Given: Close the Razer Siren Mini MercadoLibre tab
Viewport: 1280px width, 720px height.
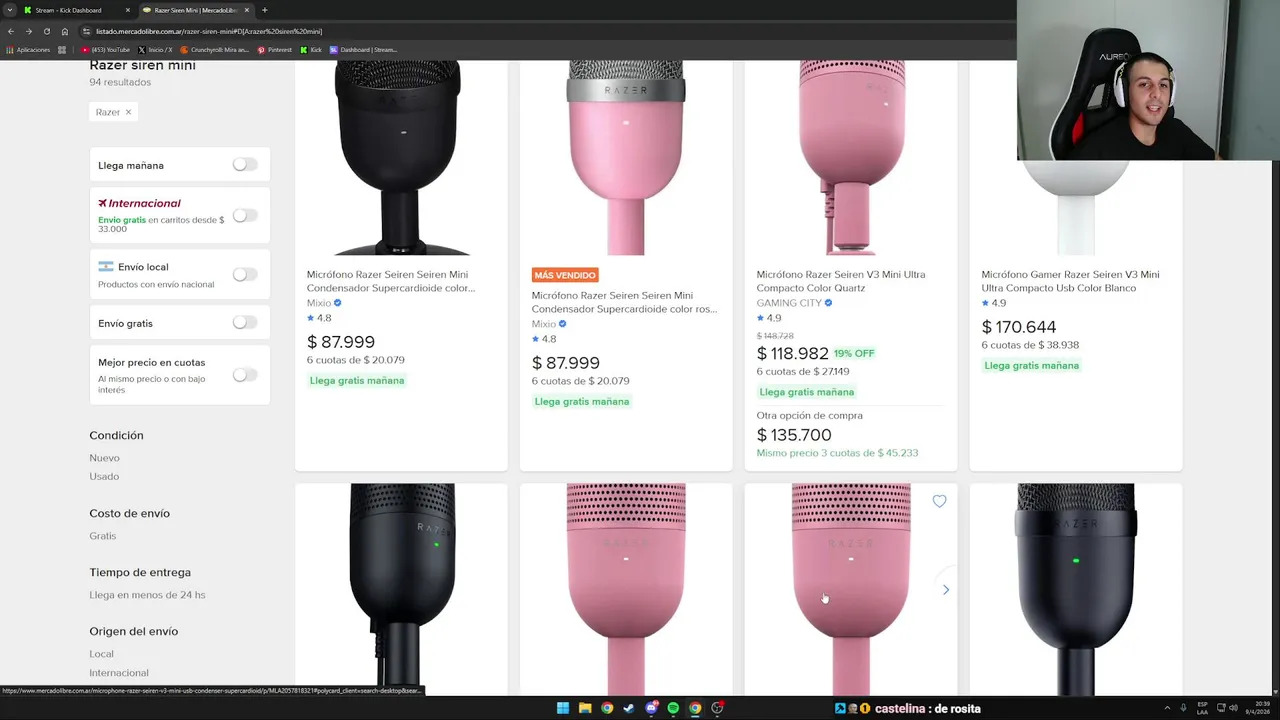Looking at the screenshot, I should coord(248,10).
